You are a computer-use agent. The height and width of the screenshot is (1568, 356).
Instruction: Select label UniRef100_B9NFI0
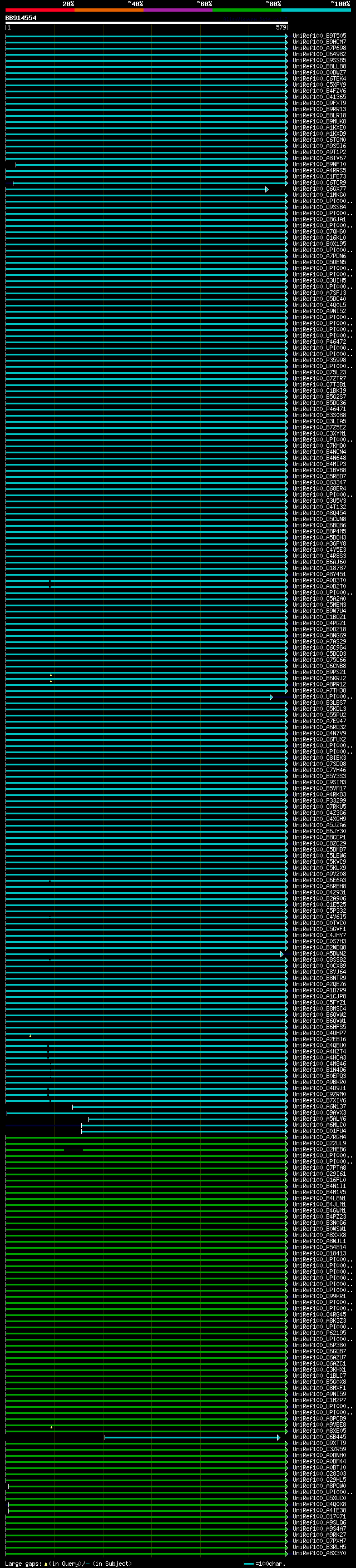click(319, 164)
